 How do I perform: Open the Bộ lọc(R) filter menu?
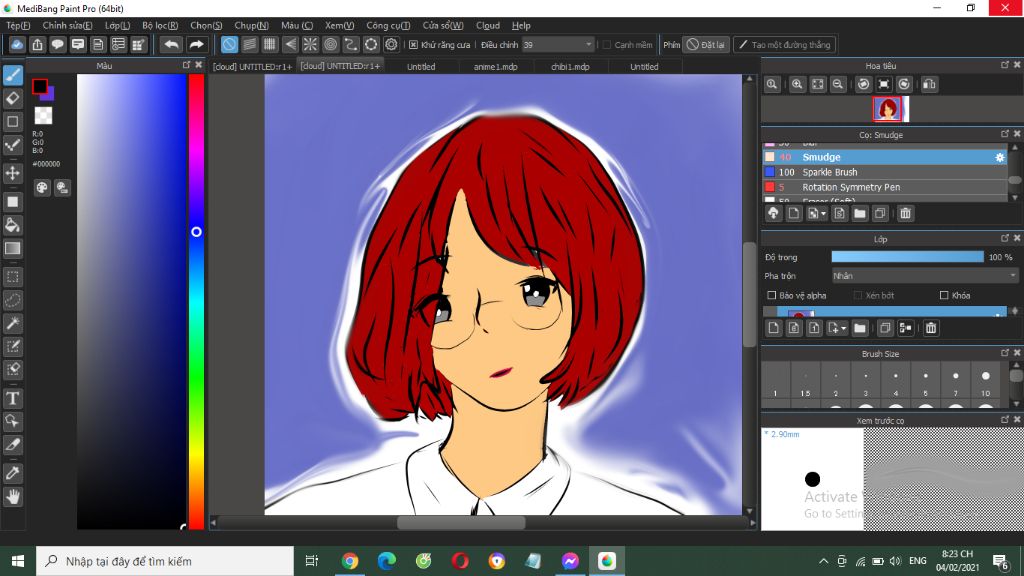click(160, 25)
